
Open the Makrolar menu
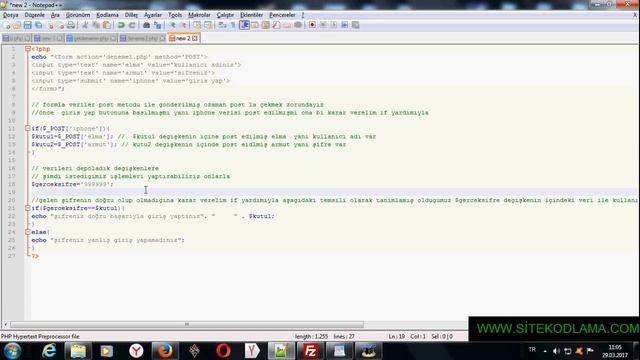pos(199,15)
